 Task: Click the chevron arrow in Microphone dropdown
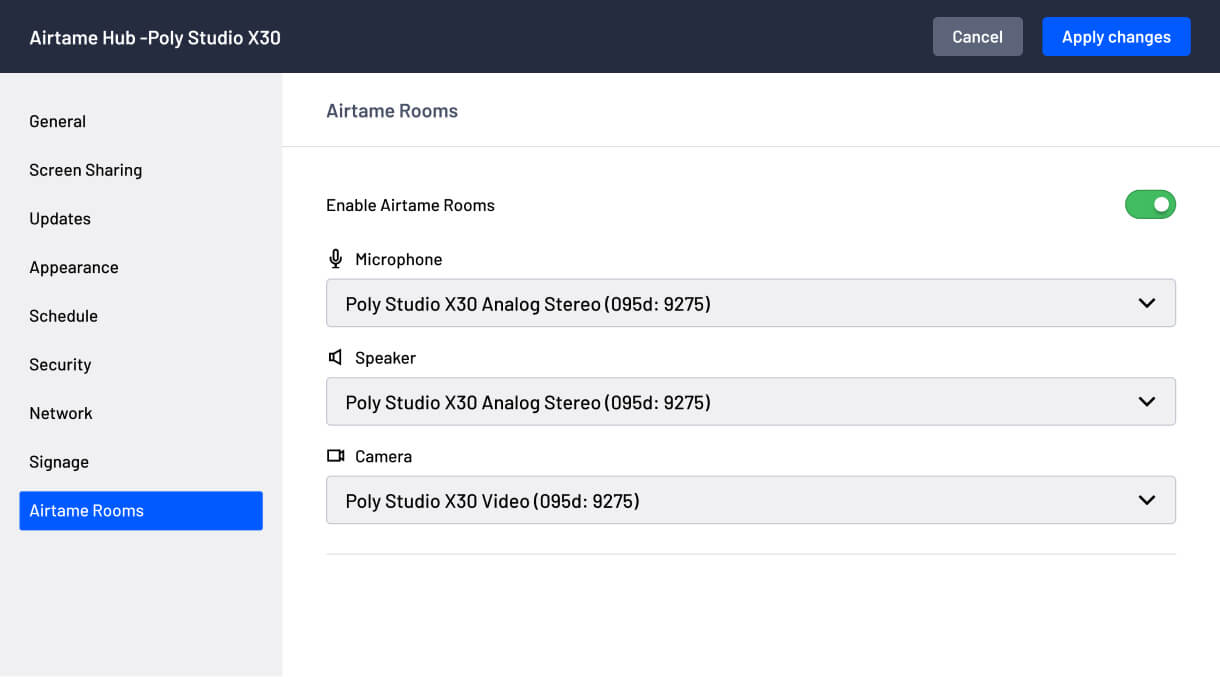[x=1147, y=303]
